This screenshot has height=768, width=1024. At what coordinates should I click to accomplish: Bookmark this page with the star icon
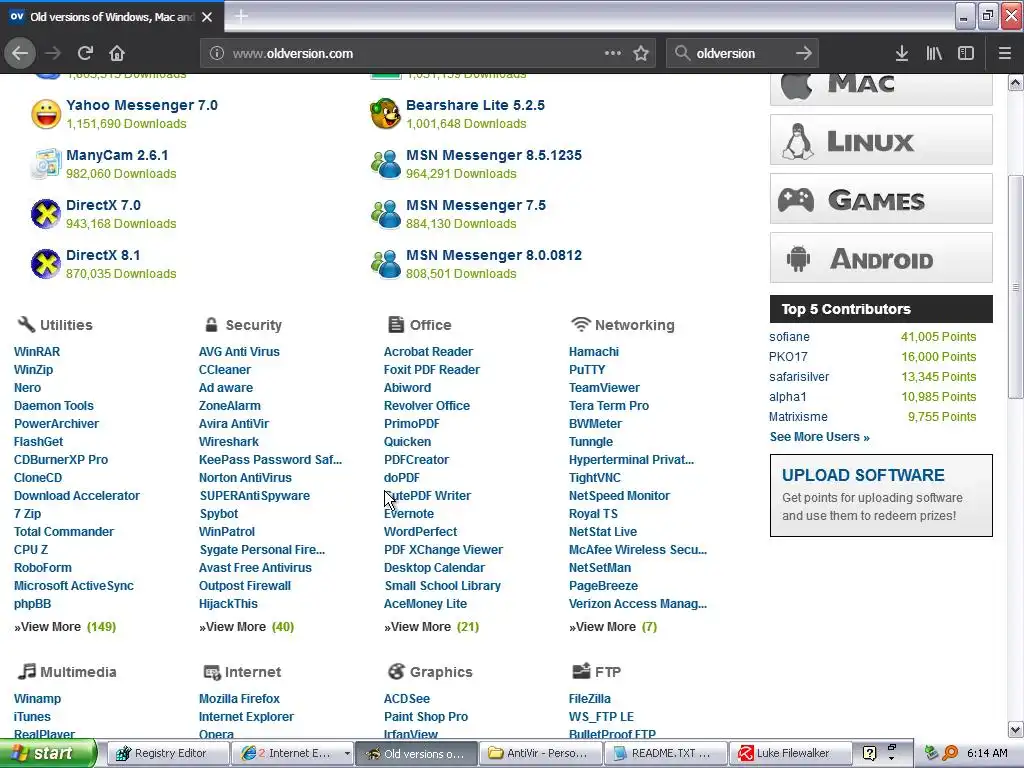[641, 54]
